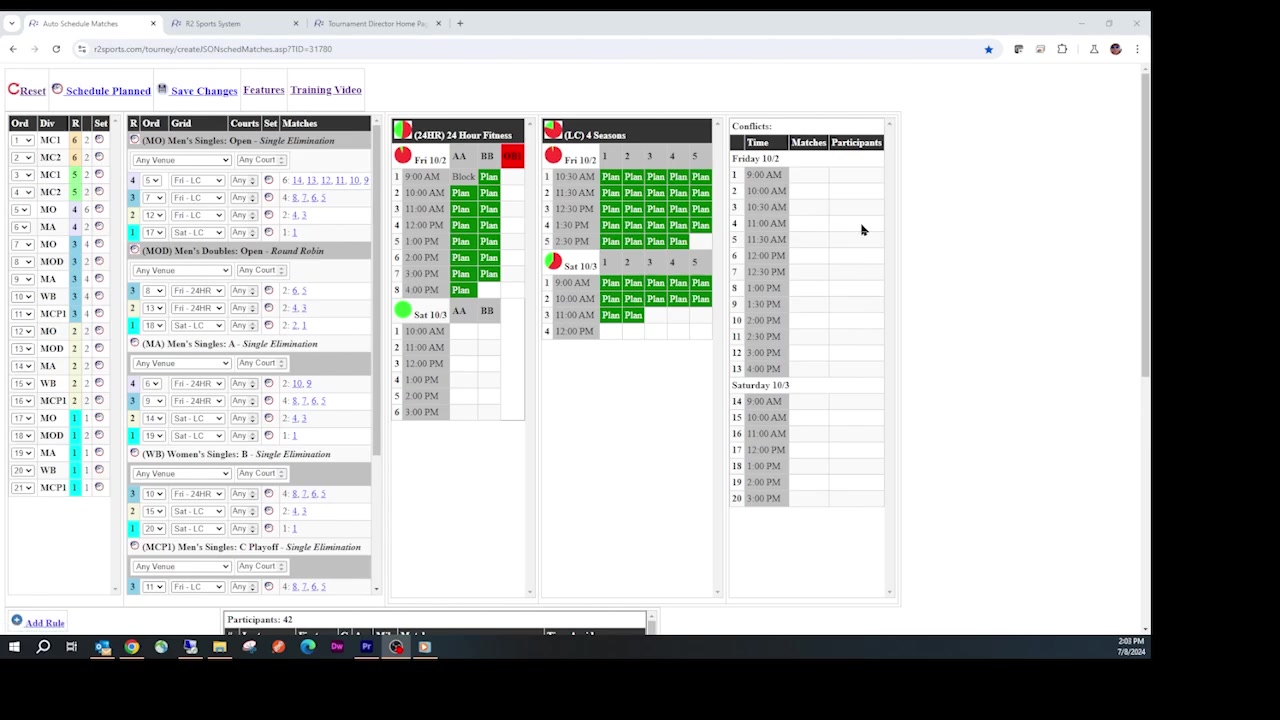This screenshot has width=1280, height=720.
Task: Click scroll-down arrow of the grid list panel
Action: (x=377, y=588)
